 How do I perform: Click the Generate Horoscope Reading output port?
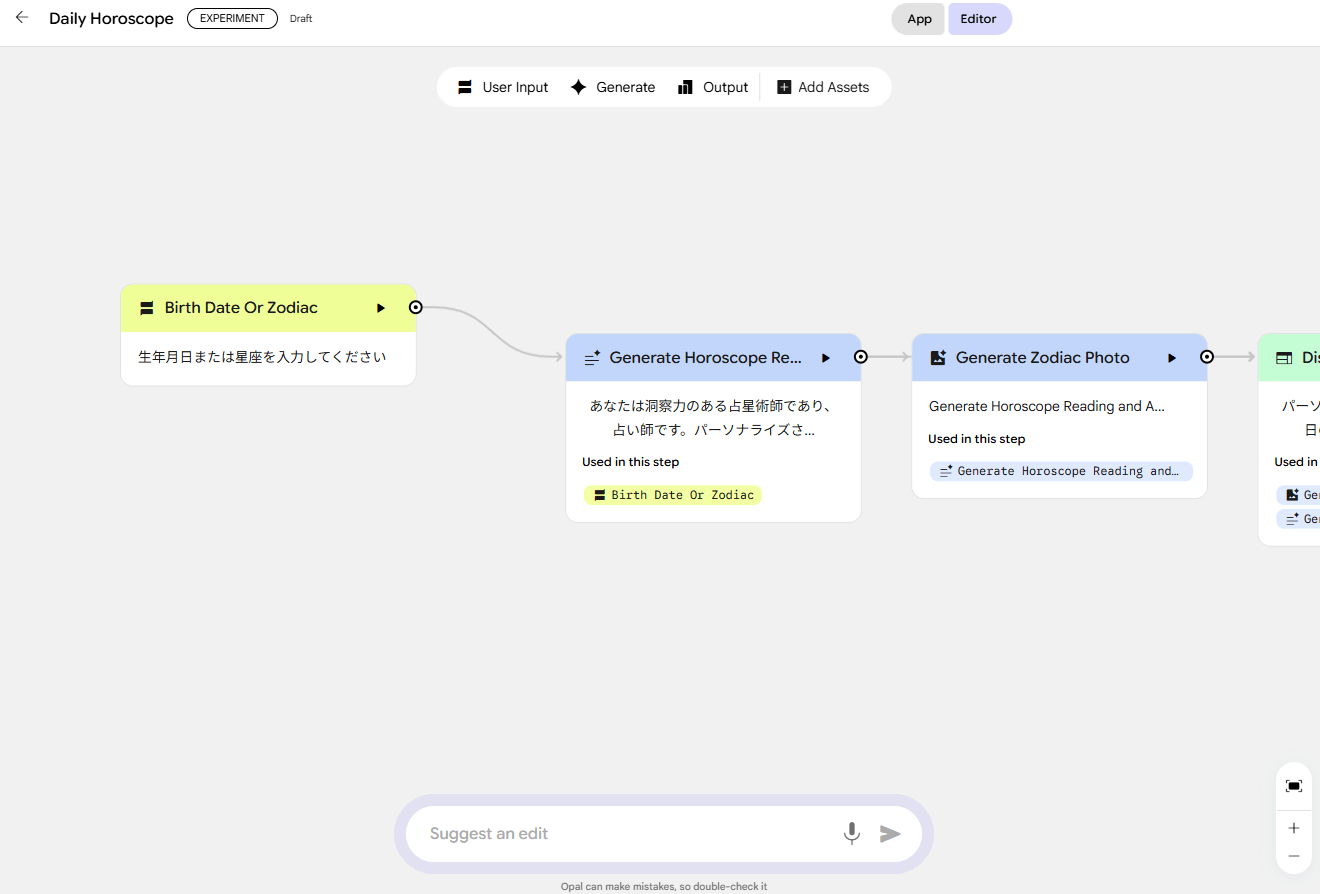click(x=861, y=357)
